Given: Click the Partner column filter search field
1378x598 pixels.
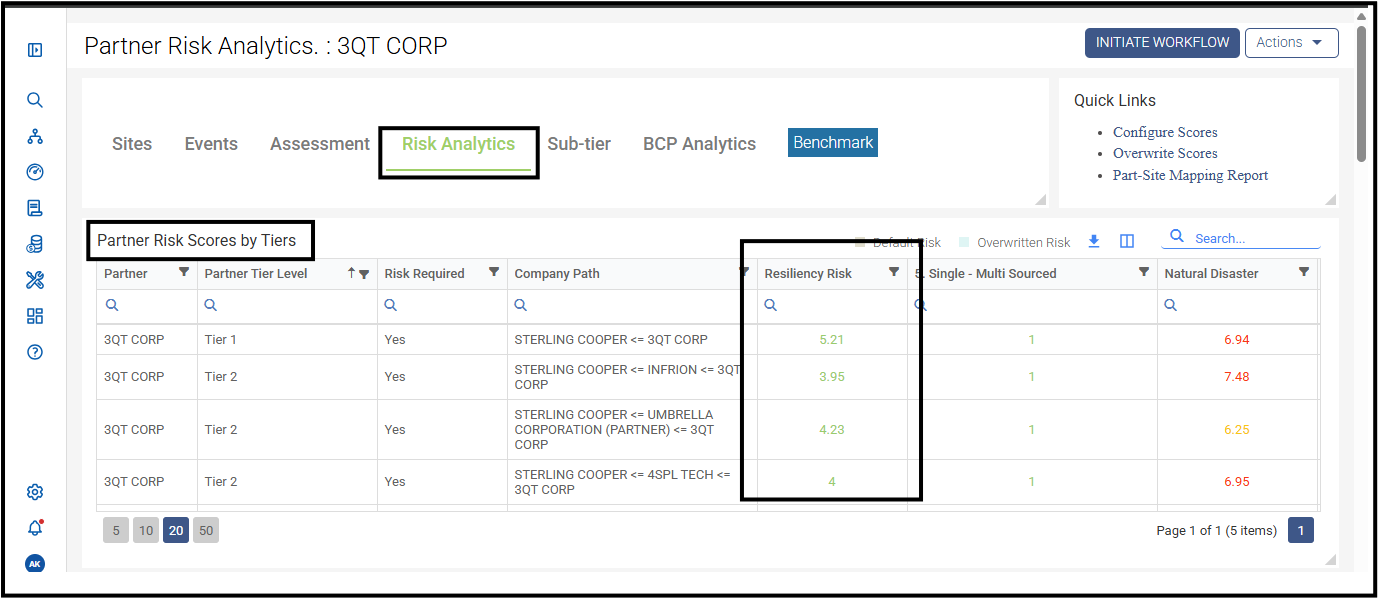Looking at the screenshot, I should point(147,306).
